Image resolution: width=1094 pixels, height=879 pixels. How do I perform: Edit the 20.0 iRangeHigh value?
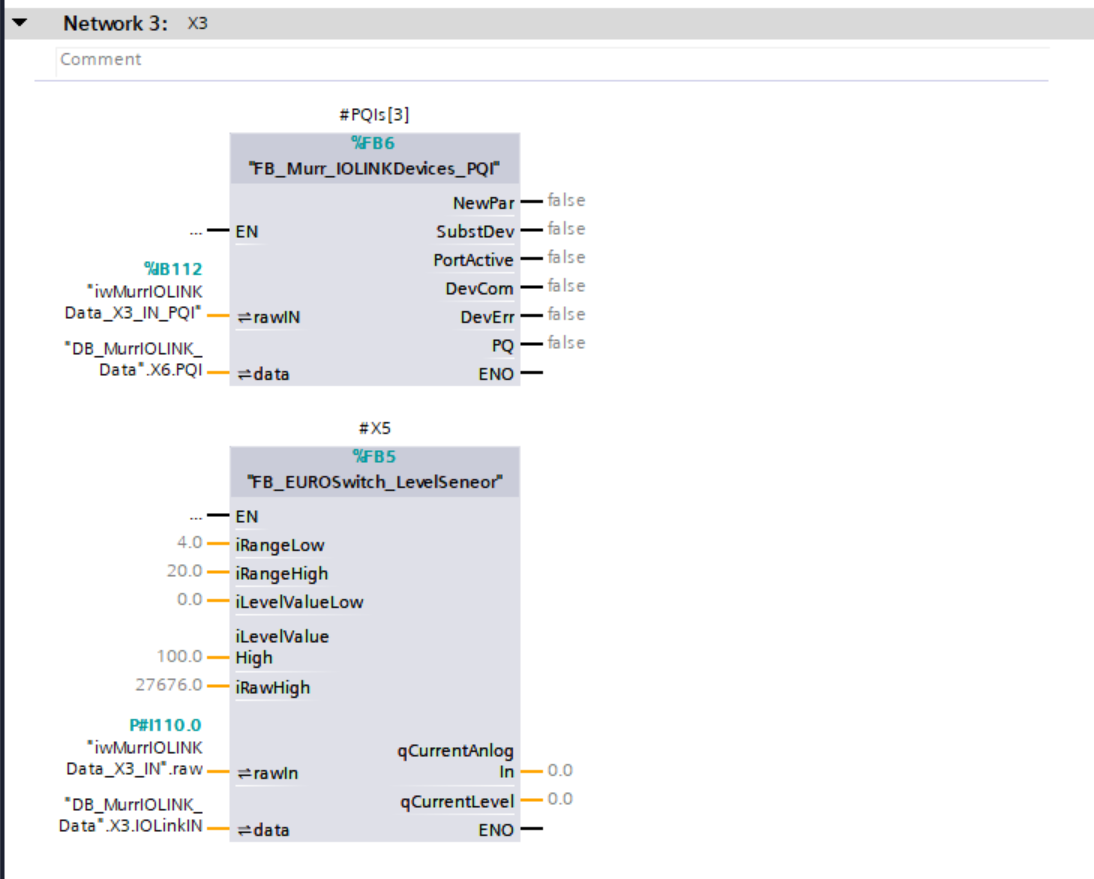[x=185, y=571]
